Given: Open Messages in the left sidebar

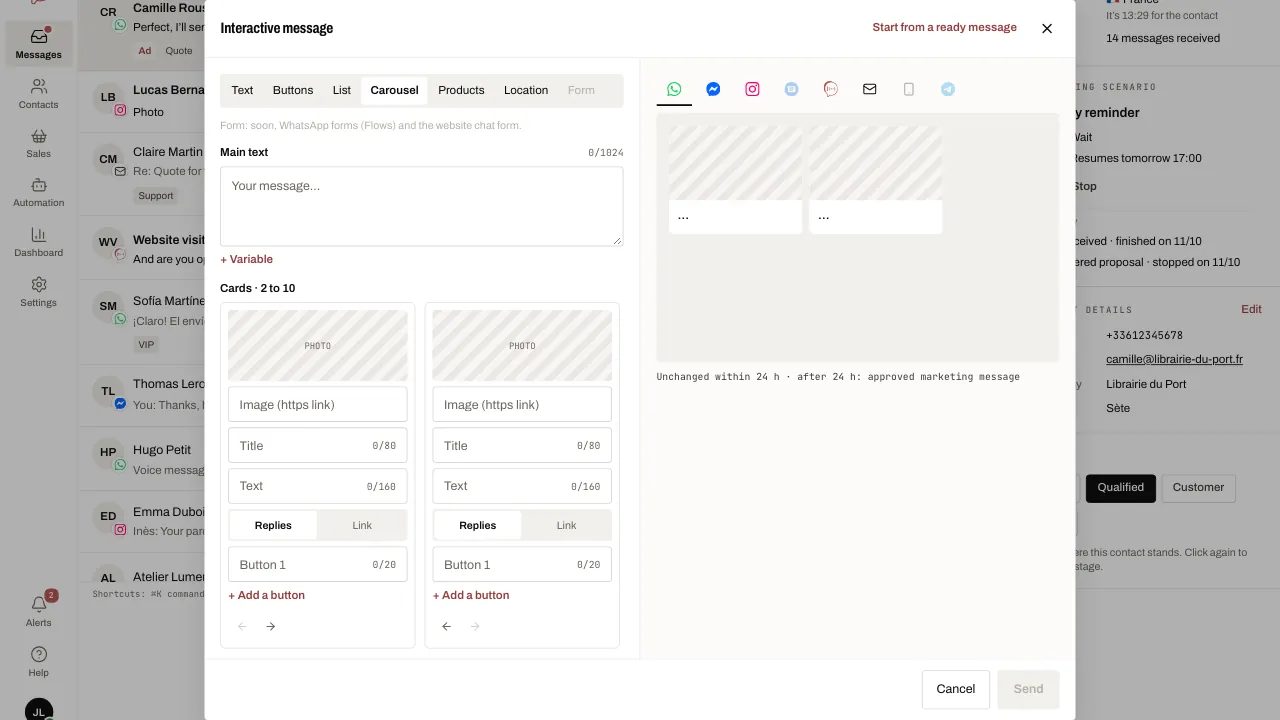Looking at the screenshot, I should click(39, 44).
